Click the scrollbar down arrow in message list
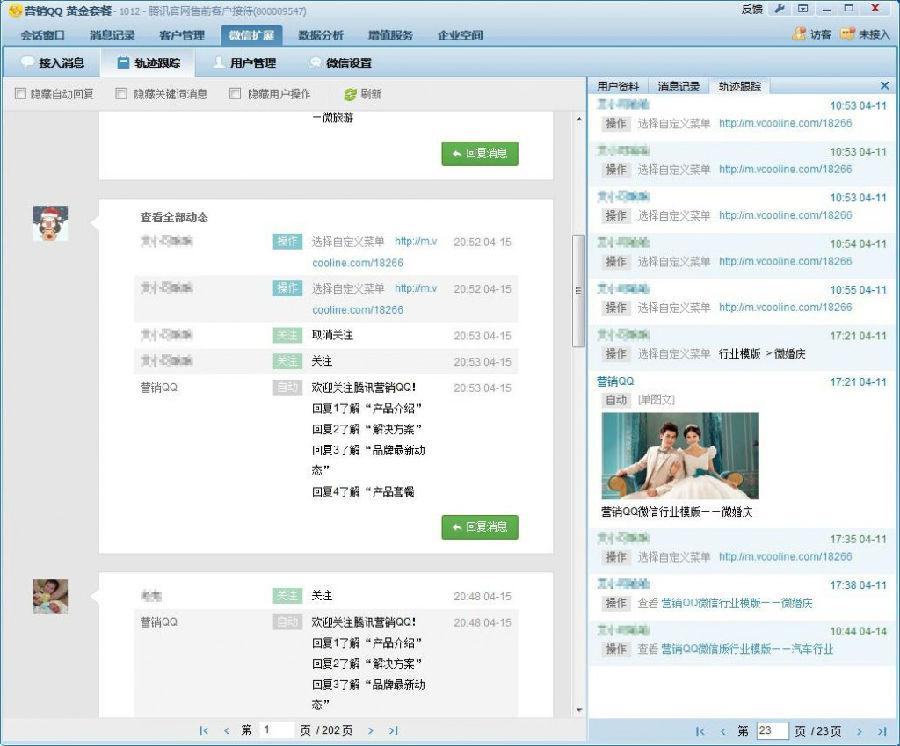This screenshot has height=746, width=900. (x=579, y=710)
